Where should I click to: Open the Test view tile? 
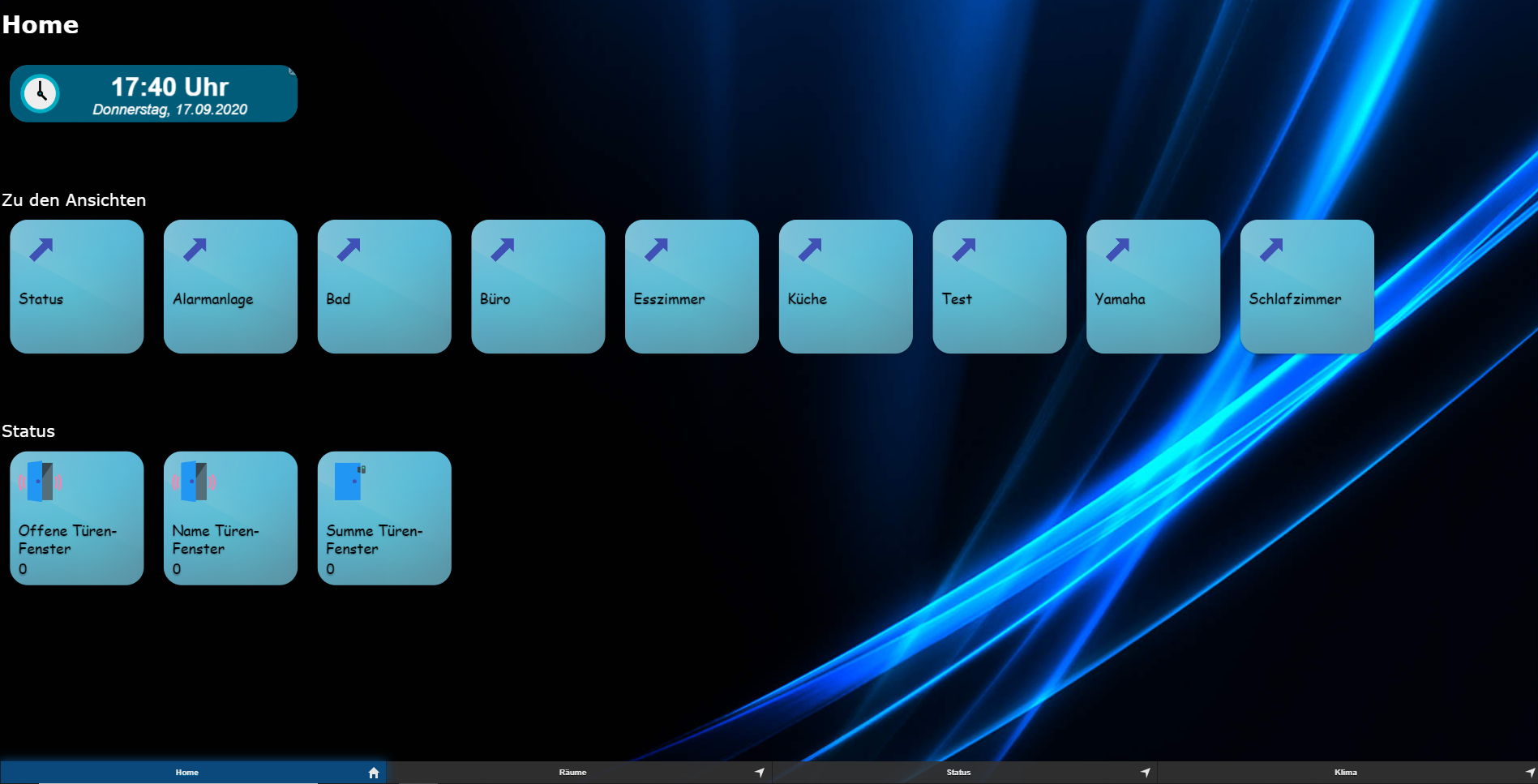coord(1000,286)
